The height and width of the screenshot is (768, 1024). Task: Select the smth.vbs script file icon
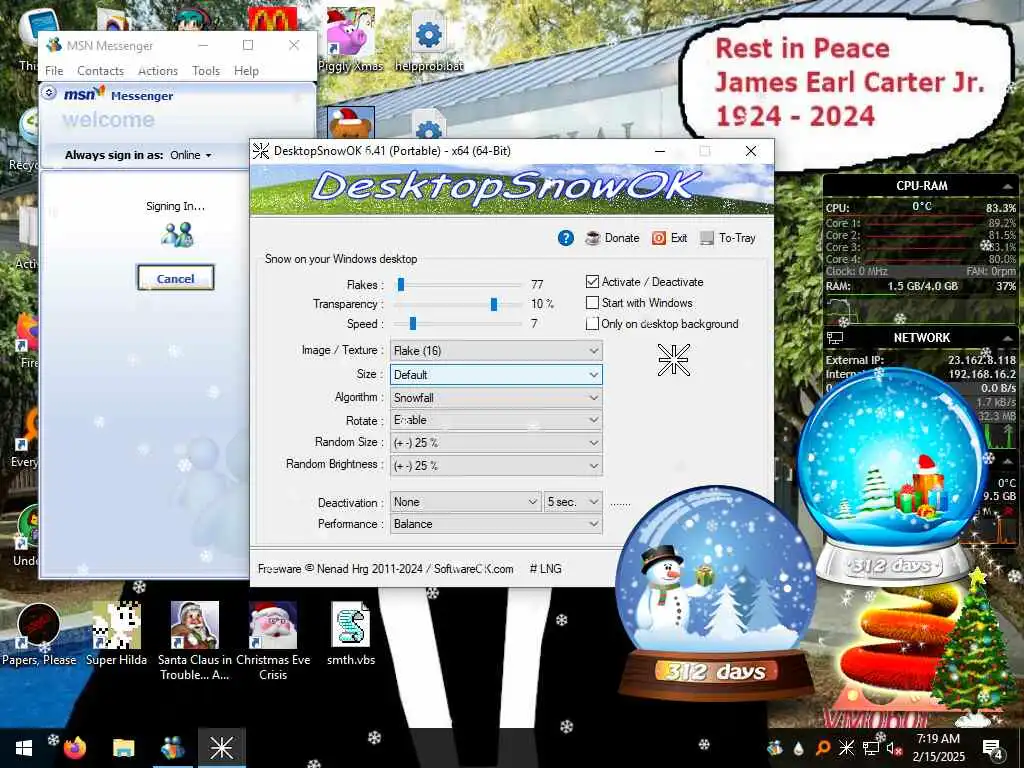click(351, 634)
